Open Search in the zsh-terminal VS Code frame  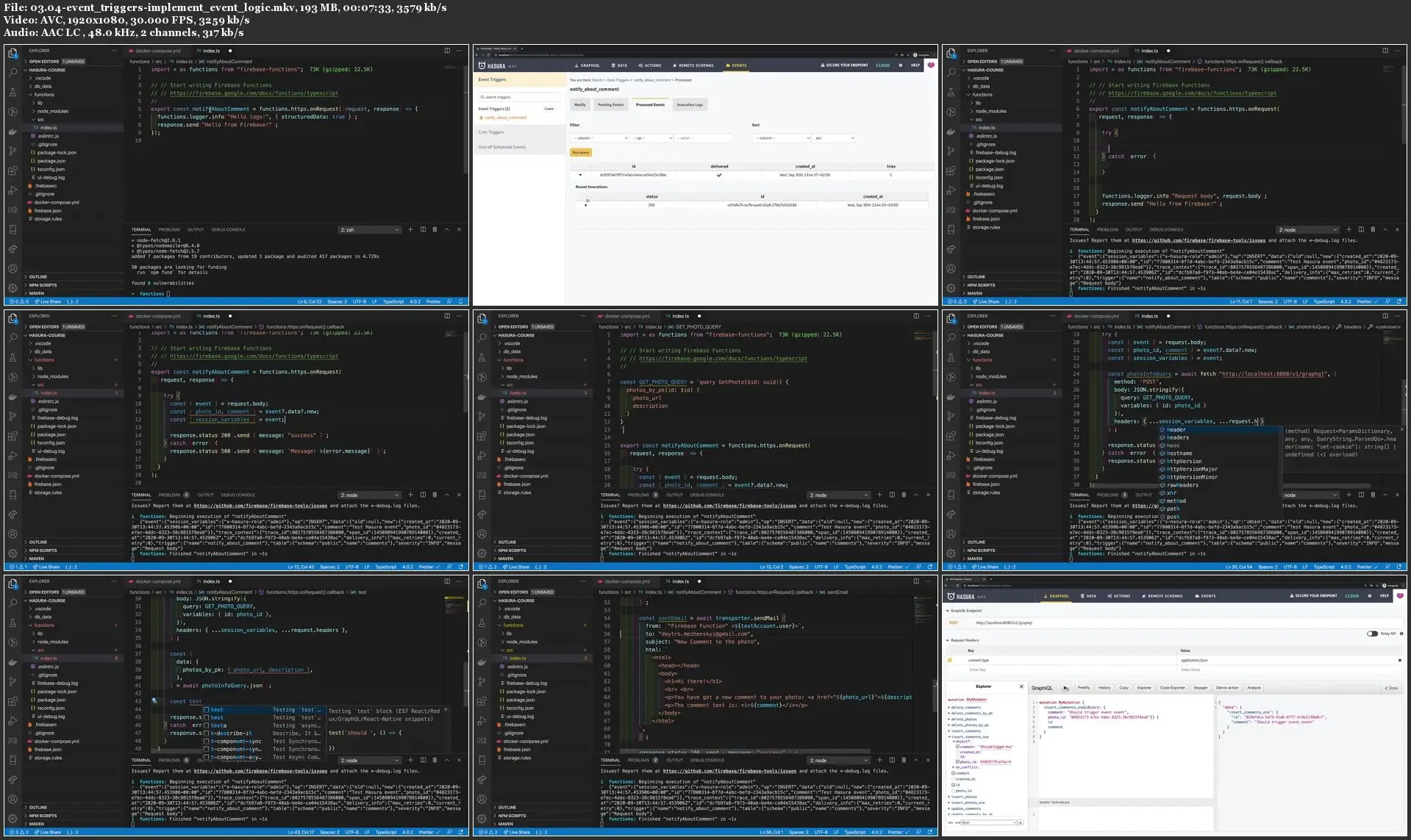(x=12, y=73)
